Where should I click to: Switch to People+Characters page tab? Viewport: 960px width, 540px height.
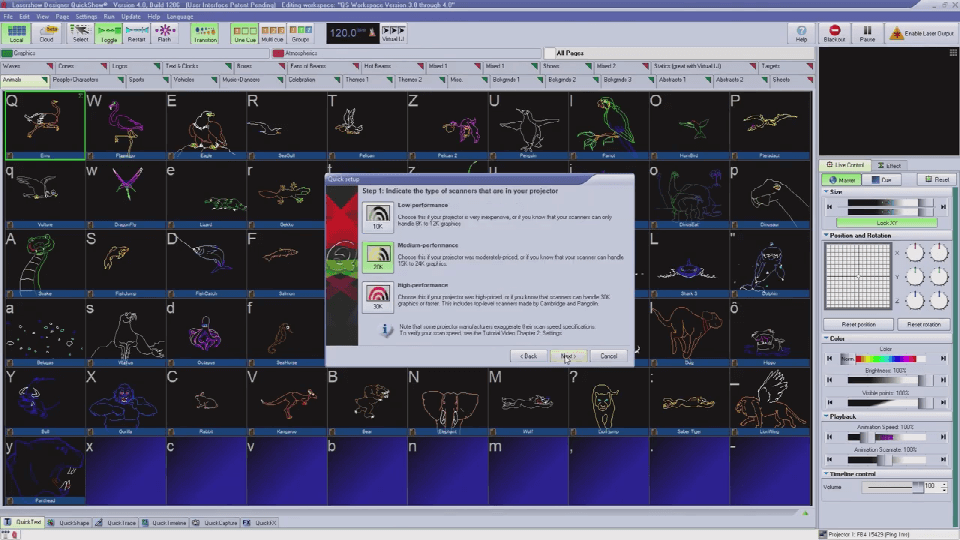(x=88, y=80)
